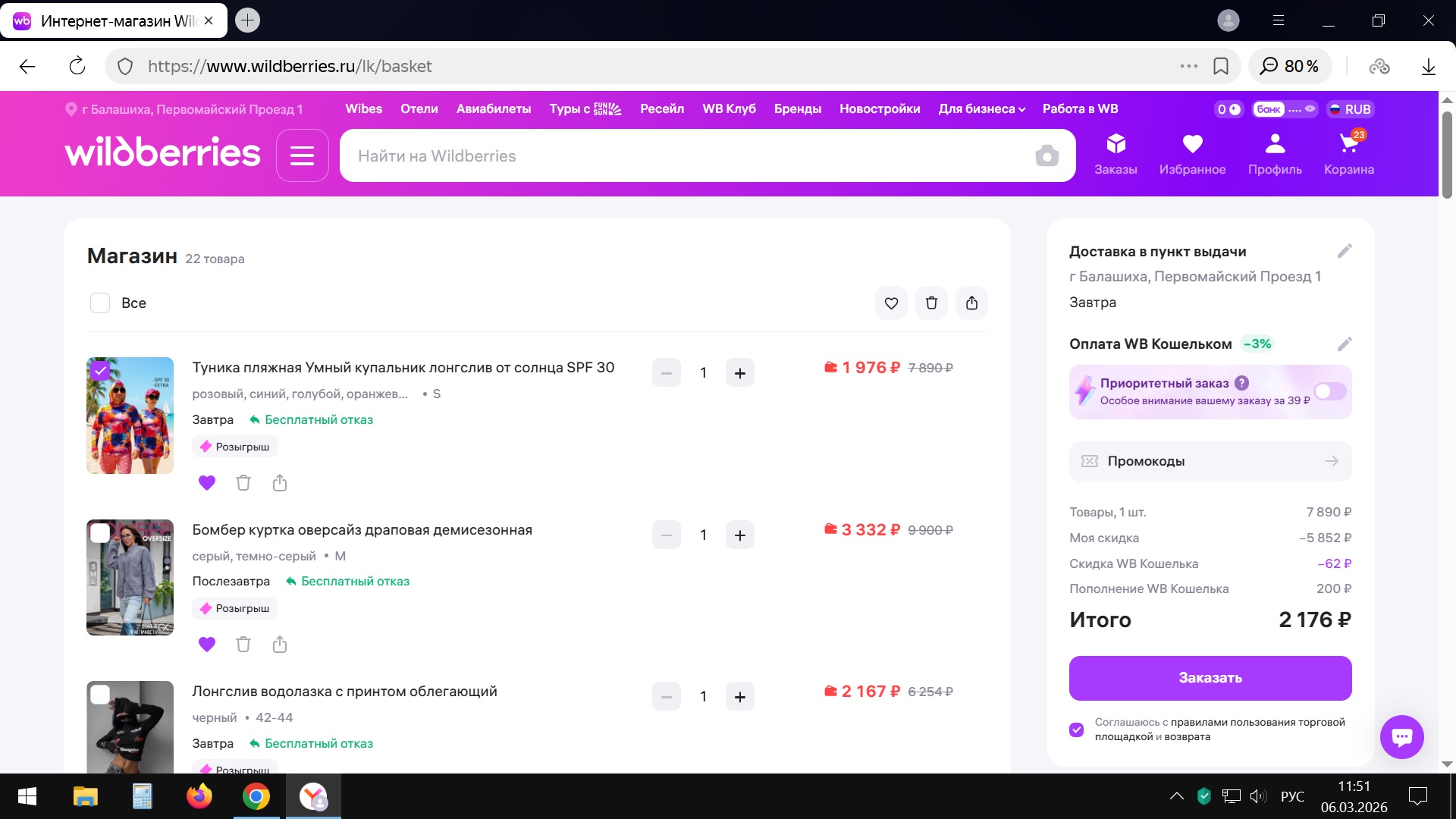Uncheck the marketplace rules agreement checkbox
Screen dimensions: 1456x819
pyautogui.click(x=1076, y=730)
